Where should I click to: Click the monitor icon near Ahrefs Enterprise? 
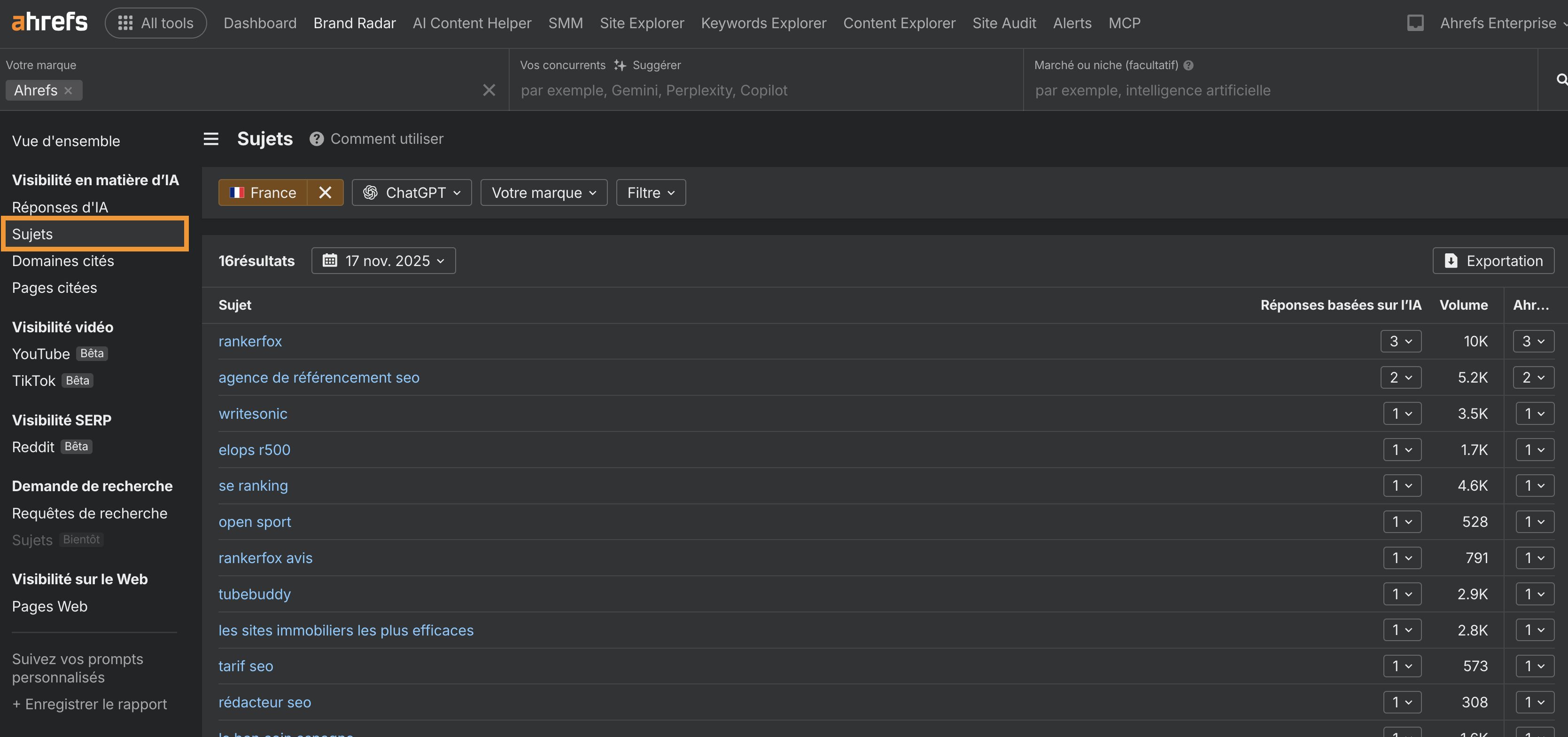click(x=1414, y=23)
